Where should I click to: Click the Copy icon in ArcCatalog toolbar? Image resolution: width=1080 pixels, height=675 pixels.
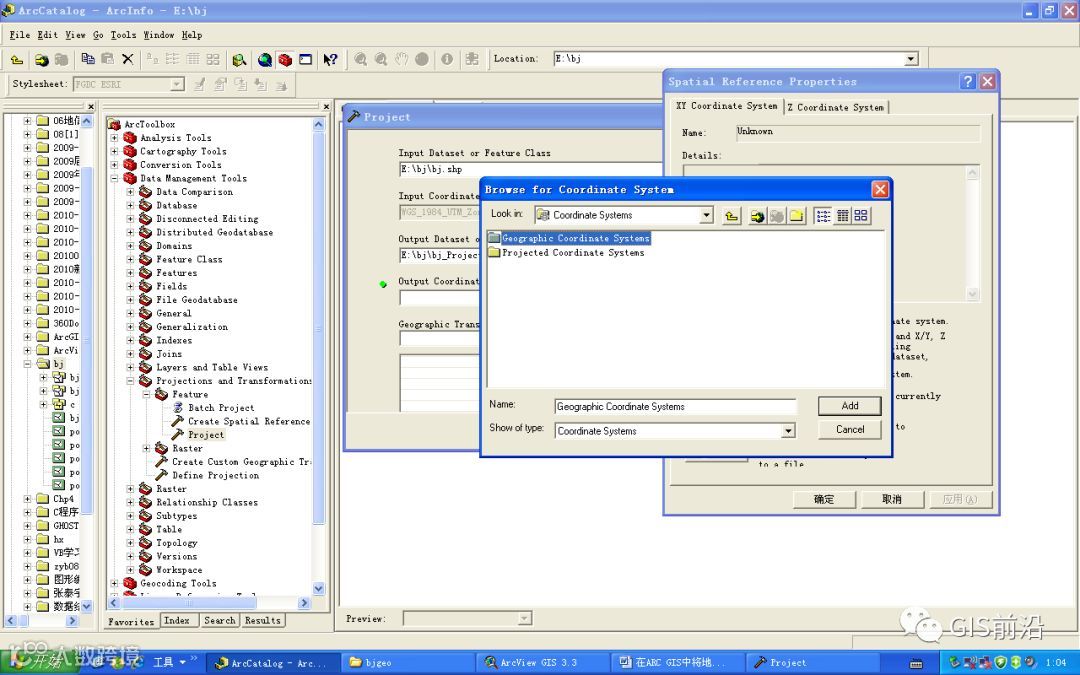87,59
